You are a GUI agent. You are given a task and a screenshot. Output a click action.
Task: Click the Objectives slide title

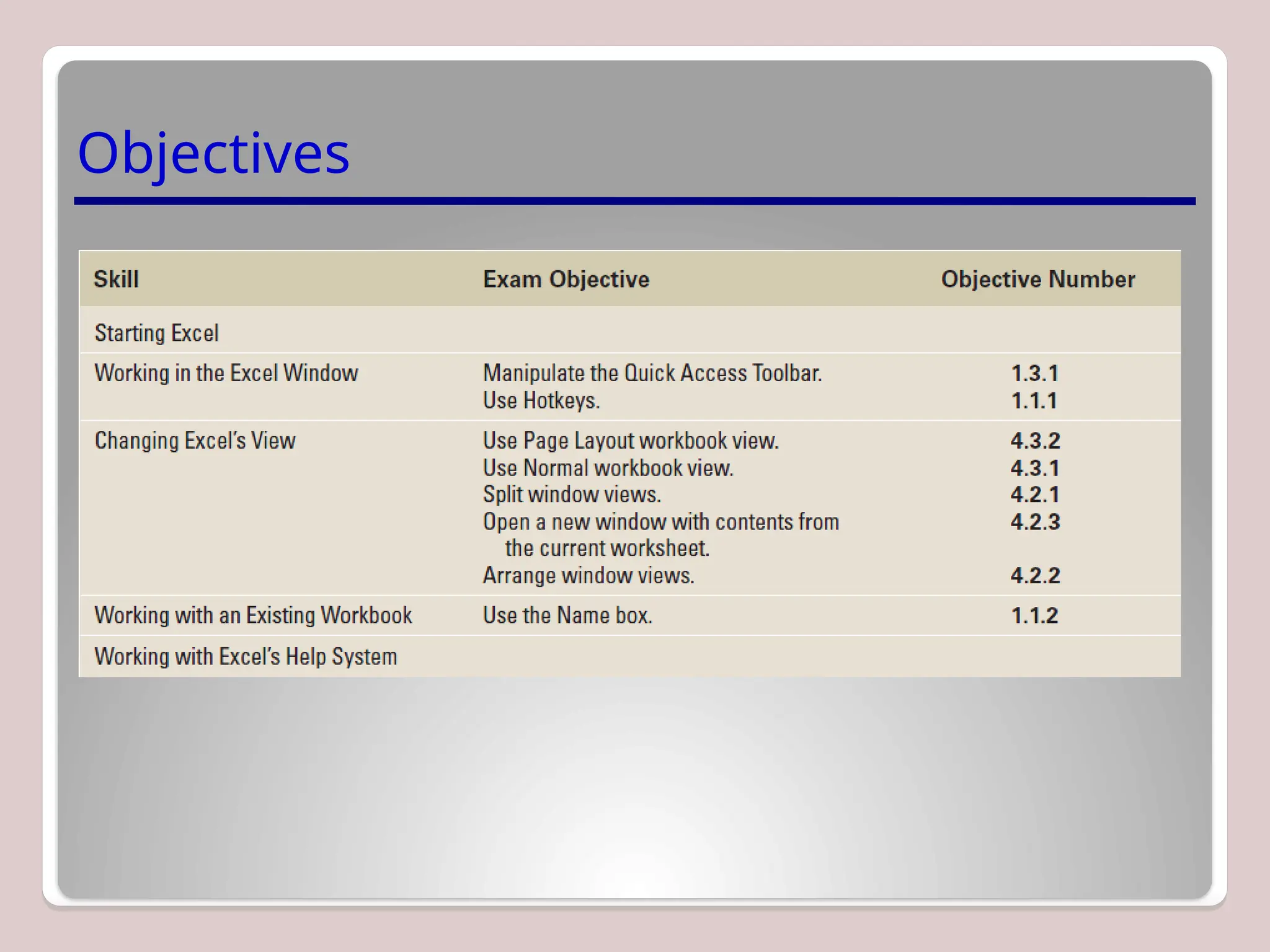(x=213, y=153)
